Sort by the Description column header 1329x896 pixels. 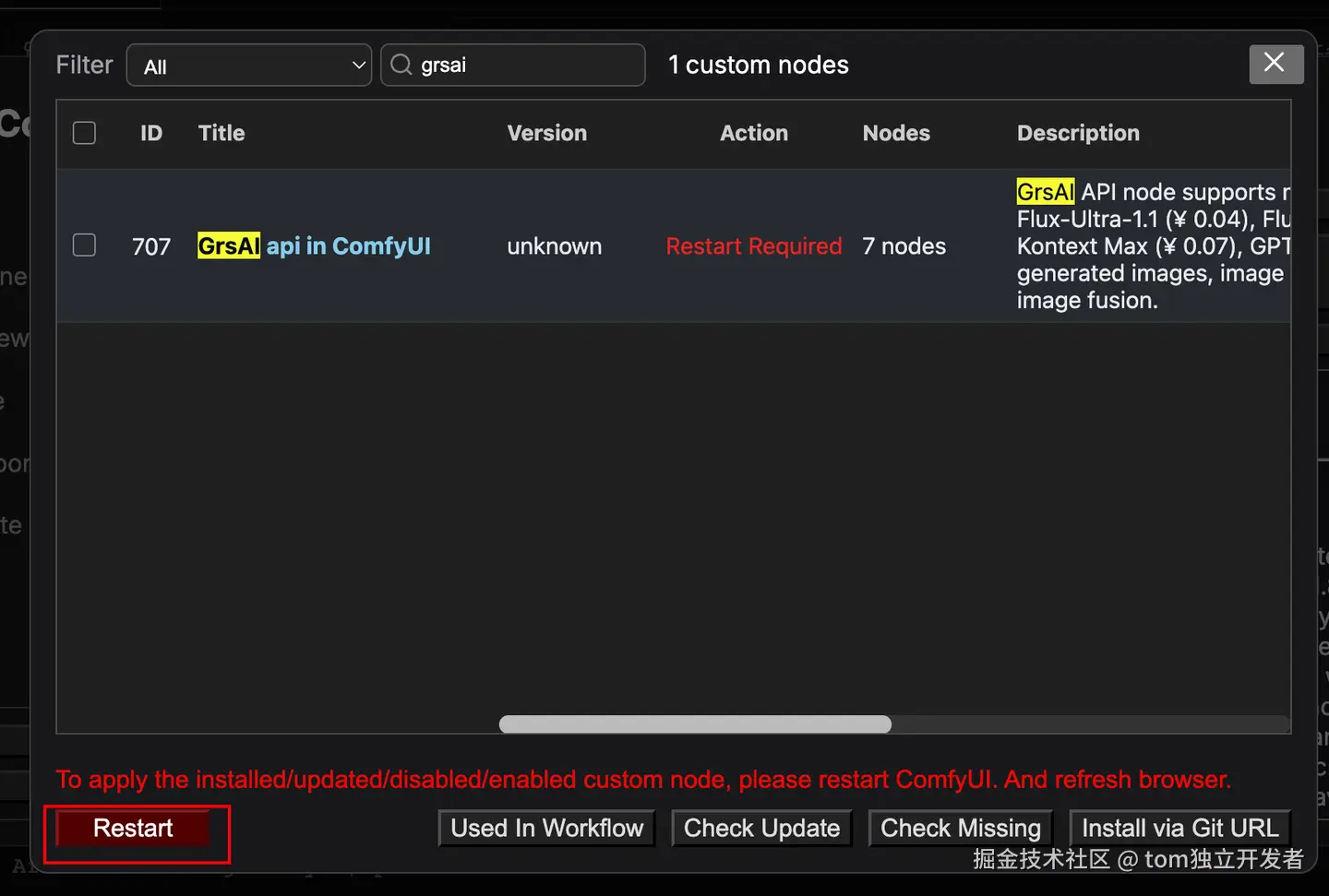point(1078,133)
